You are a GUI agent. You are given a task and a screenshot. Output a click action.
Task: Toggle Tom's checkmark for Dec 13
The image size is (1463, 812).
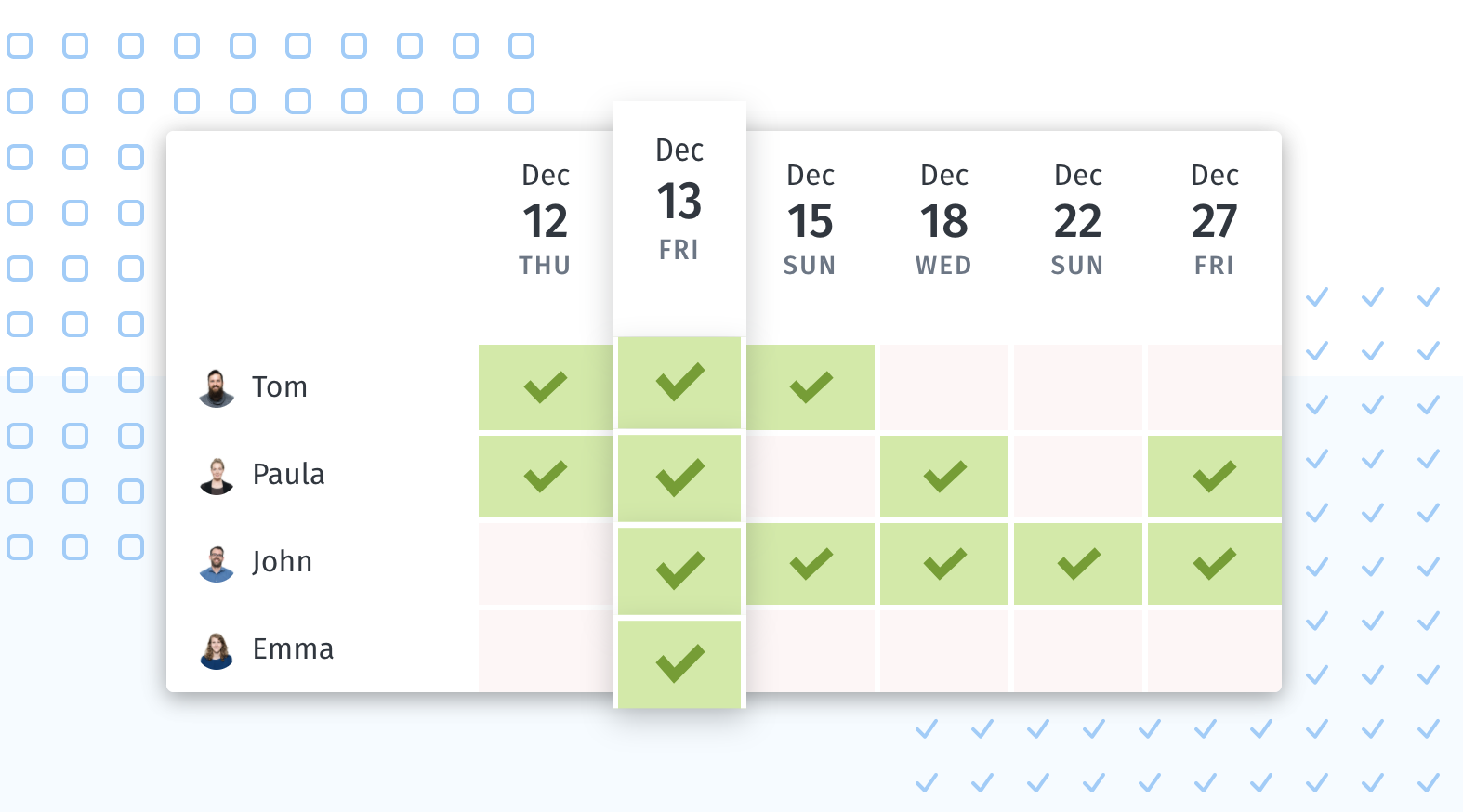point(679,382)
